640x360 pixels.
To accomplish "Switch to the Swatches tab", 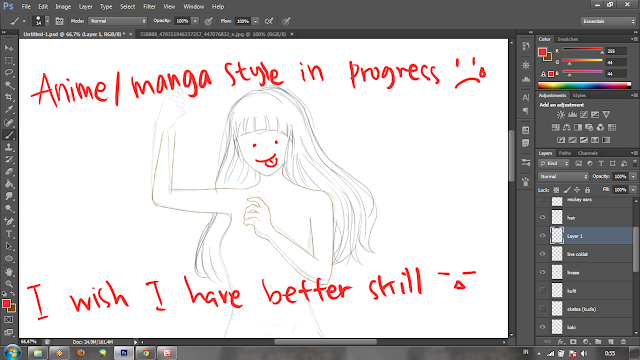I will (x=567, y=39).
